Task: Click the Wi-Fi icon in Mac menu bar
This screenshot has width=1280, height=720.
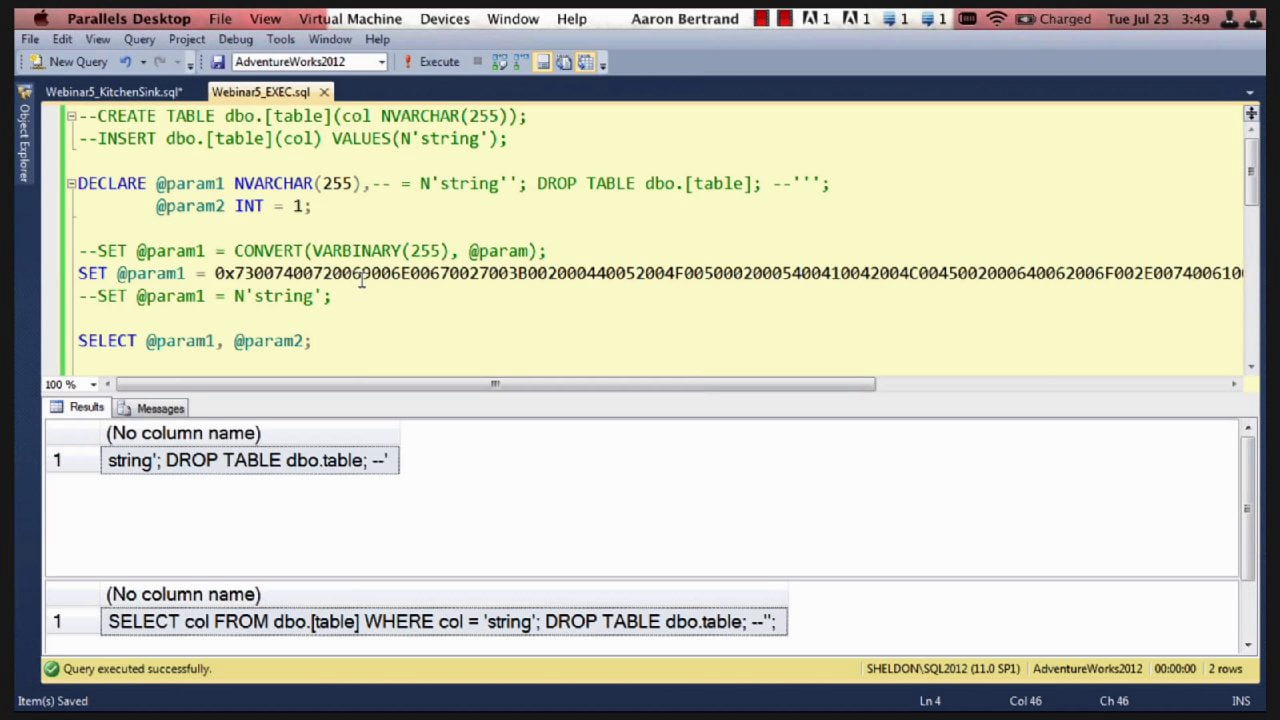Action: tap(996, 19)
